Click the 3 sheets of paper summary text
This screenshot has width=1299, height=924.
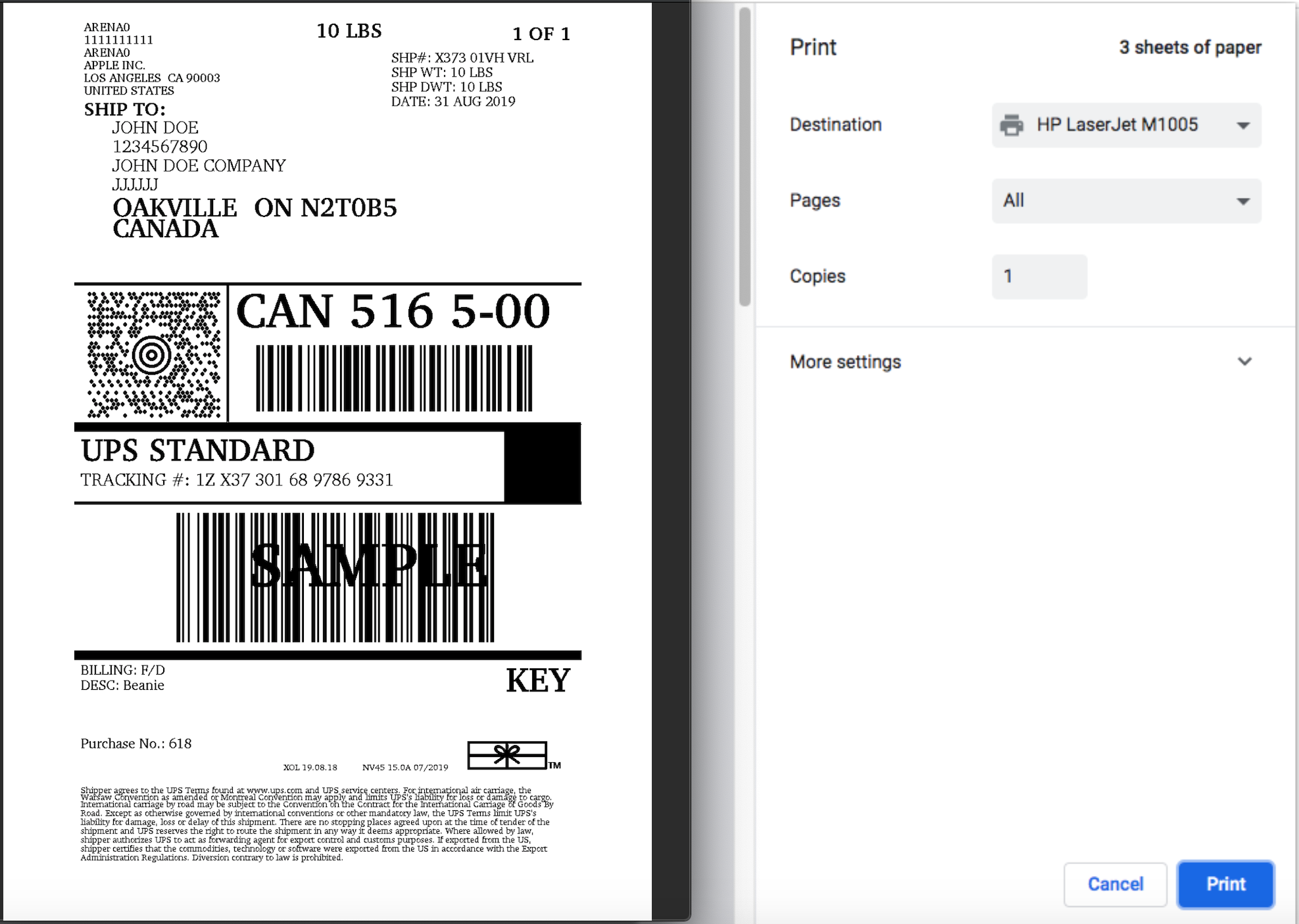tap(1190, 47)
